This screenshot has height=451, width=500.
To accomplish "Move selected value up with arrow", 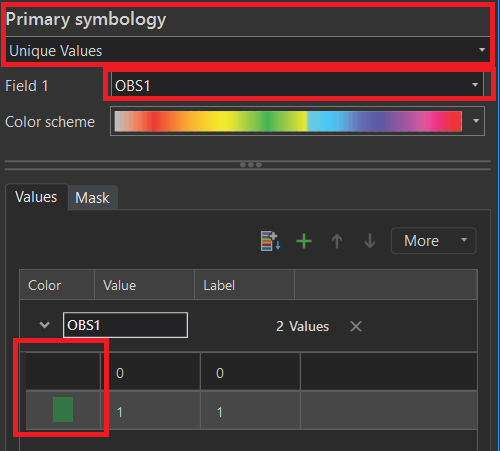I will [337, 241].
